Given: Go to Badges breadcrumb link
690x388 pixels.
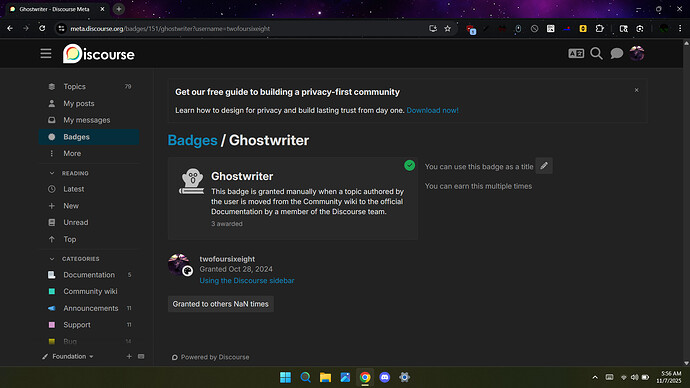Looking at the screenshot, I should 192,140.
